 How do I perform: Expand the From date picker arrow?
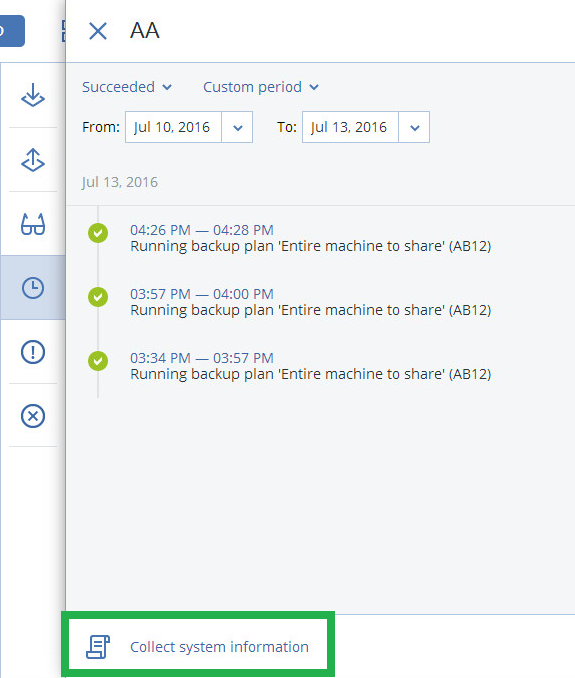pyautogui.click(x=237, y=127)
